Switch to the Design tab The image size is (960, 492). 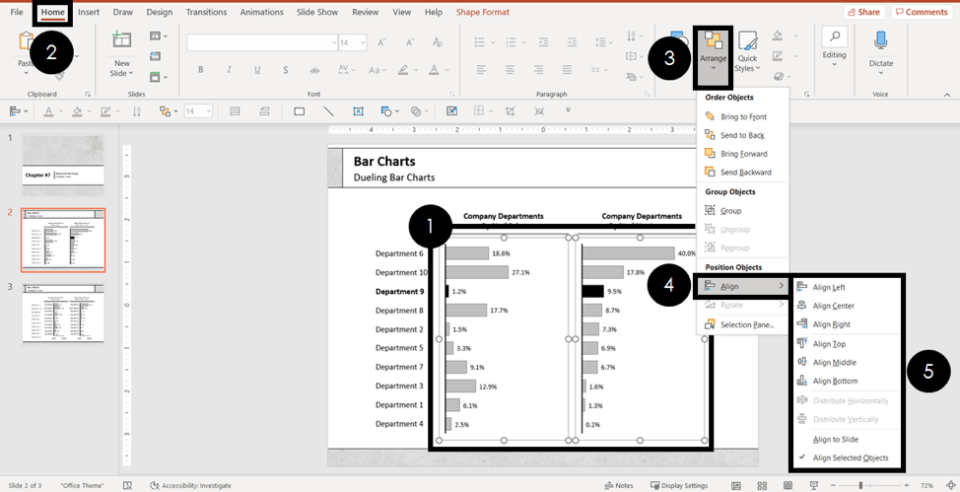point(159,12)
